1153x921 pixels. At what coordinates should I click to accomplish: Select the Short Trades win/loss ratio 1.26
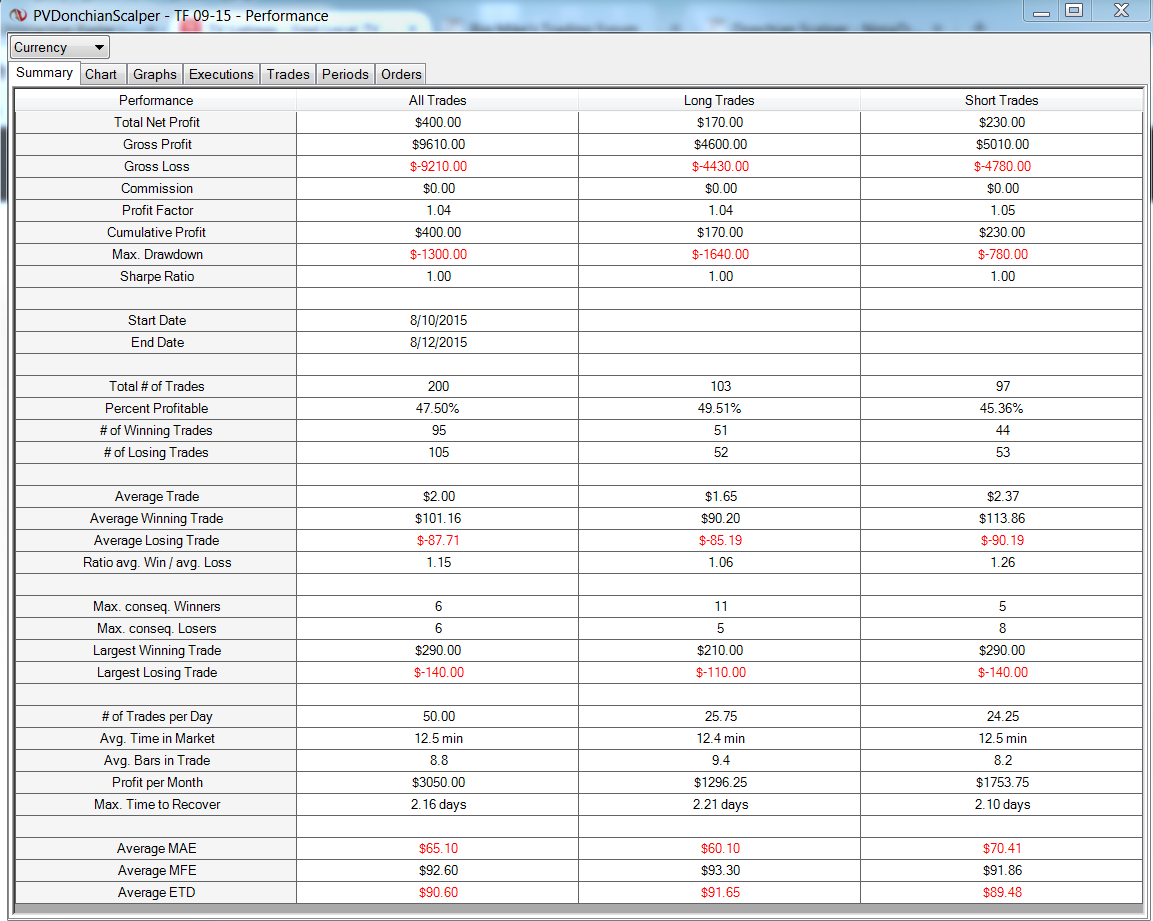1002,563
